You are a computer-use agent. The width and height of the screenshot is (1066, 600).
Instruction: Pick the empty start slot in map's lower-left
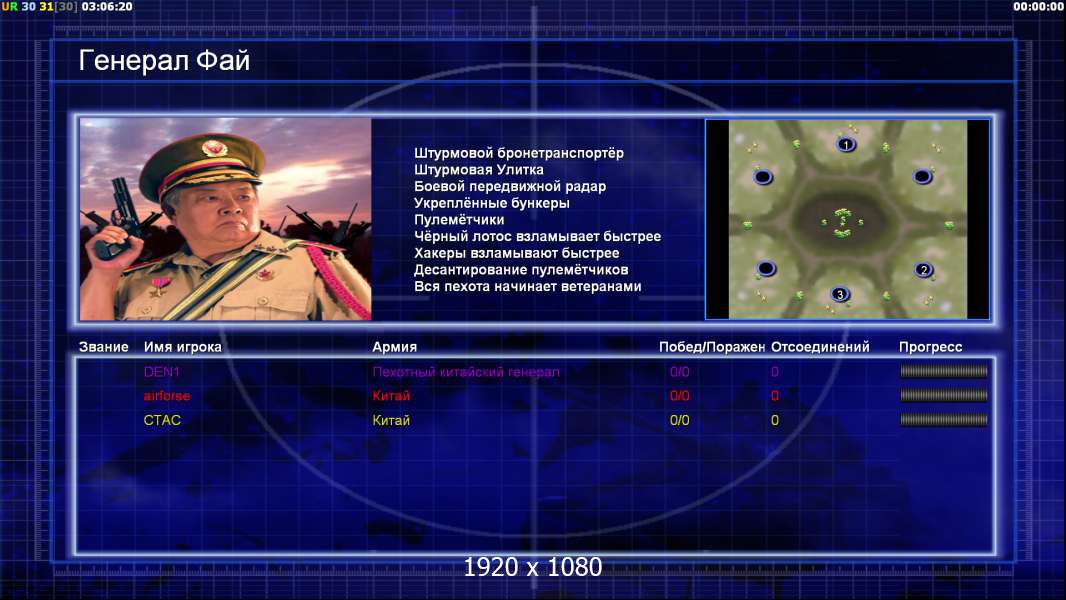[x=766, y=268]
